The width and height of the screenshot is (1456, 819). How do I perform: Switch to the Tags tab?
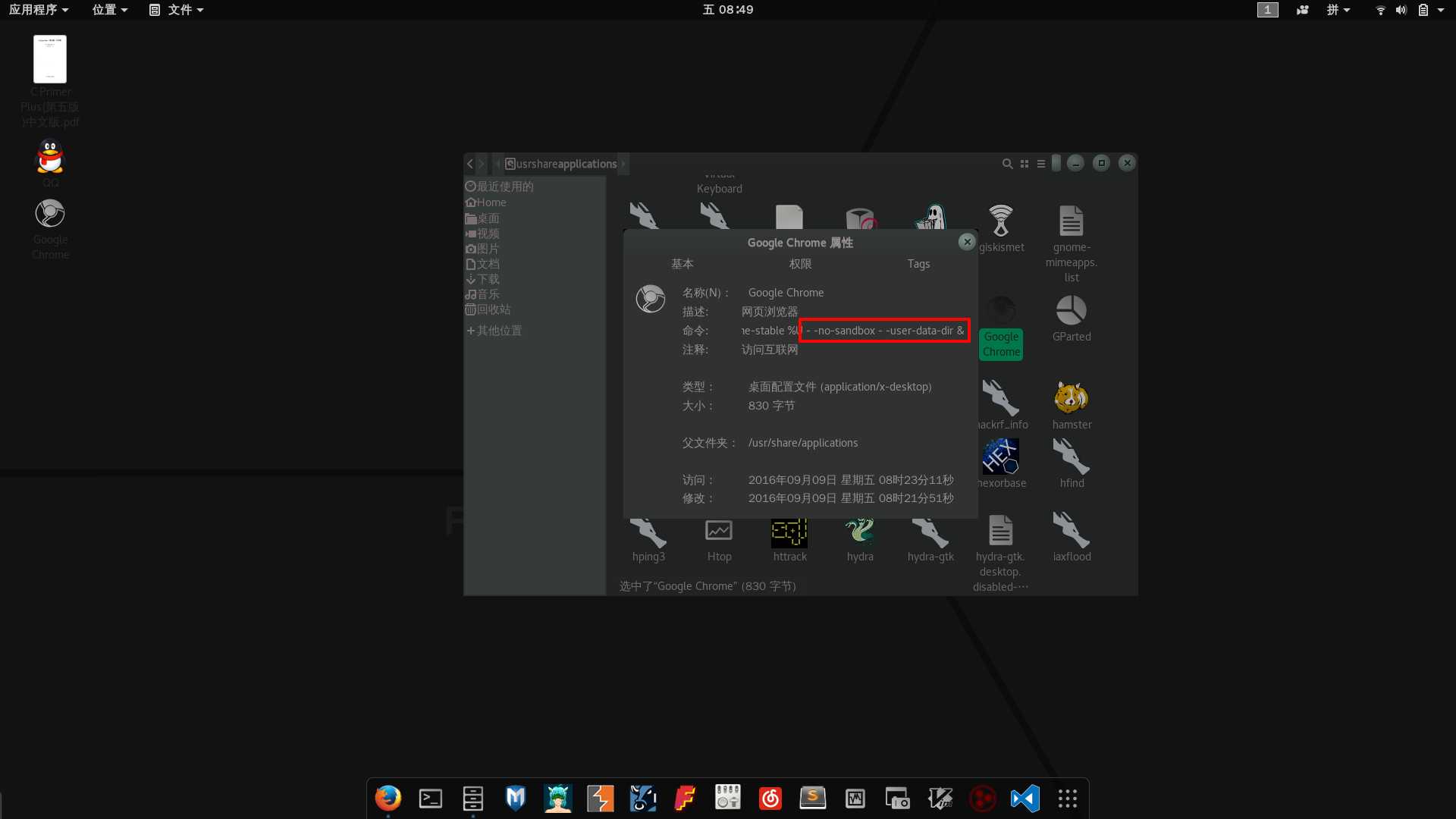pos(918,264)
